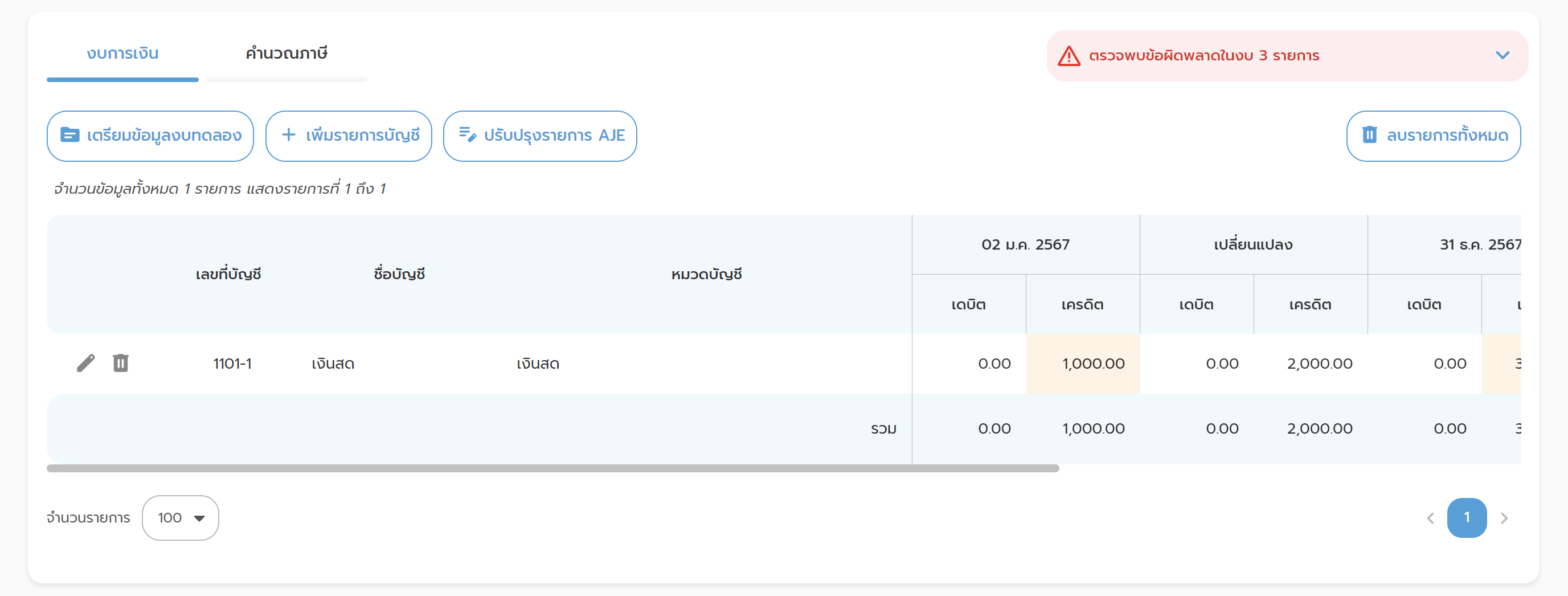This screenshot has width=1568, height=596.
Task: Click the highlighted 1,000.00 credit cell
Action: (1082, 364)
